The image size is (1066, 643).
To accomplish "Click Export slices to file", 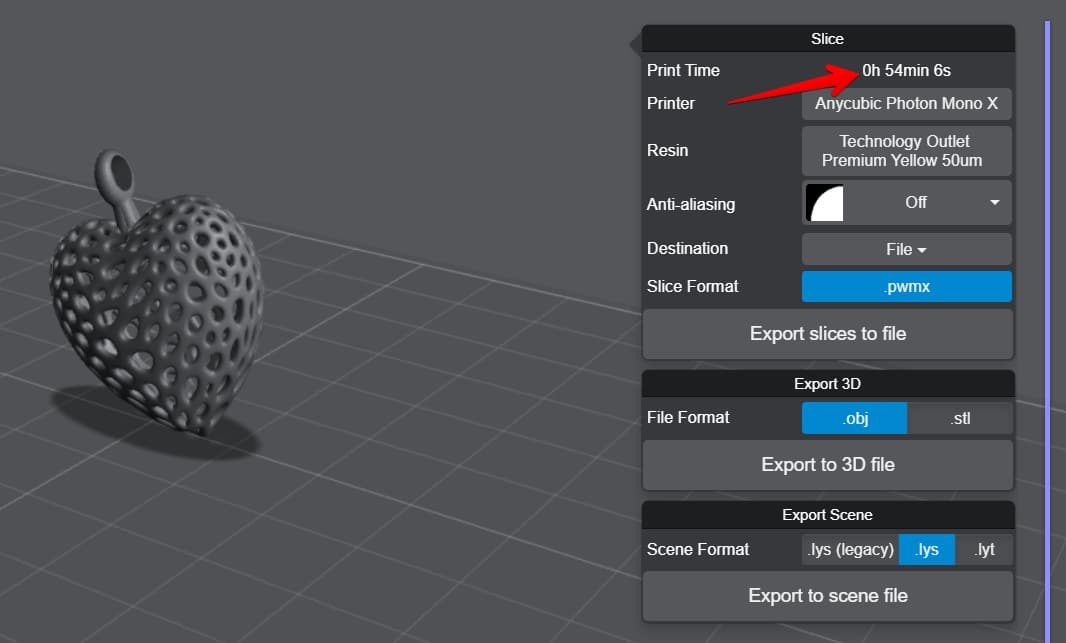I will coord(828,334).
